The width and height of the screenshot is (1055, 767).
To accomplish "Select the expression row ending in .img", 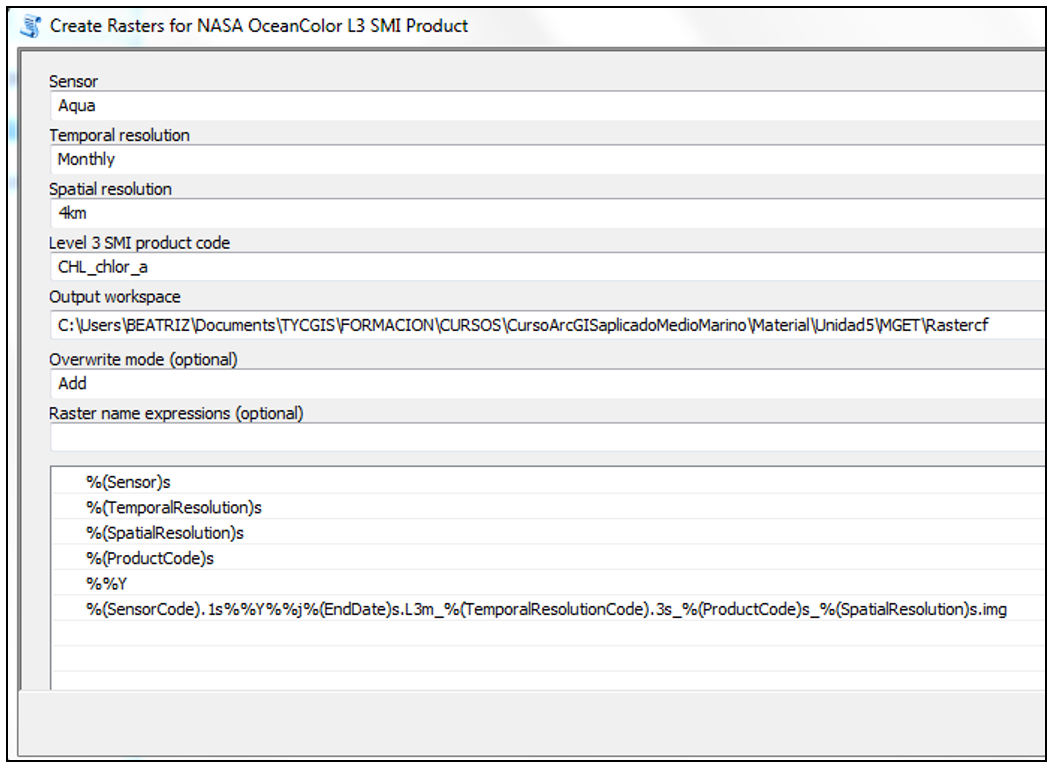I will point(545,609).
